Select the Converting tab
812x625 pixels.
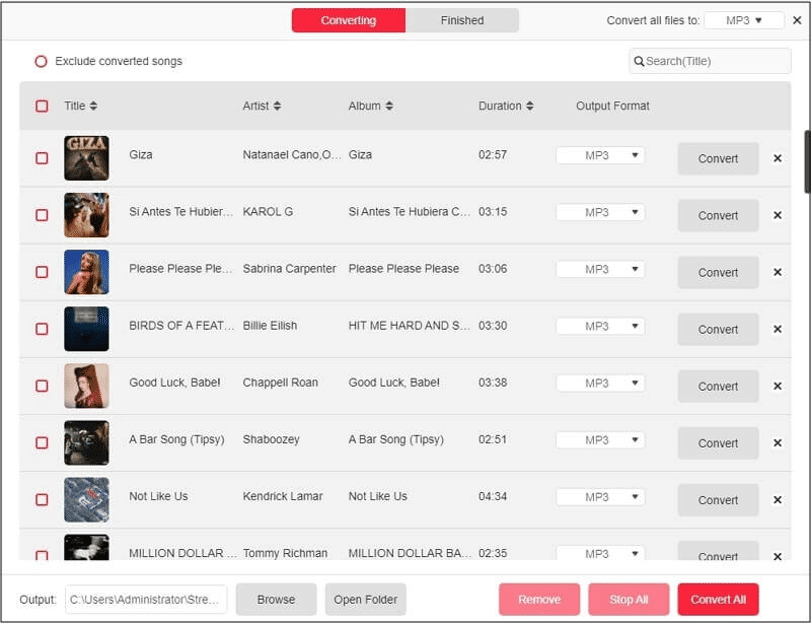click(348, 19)
